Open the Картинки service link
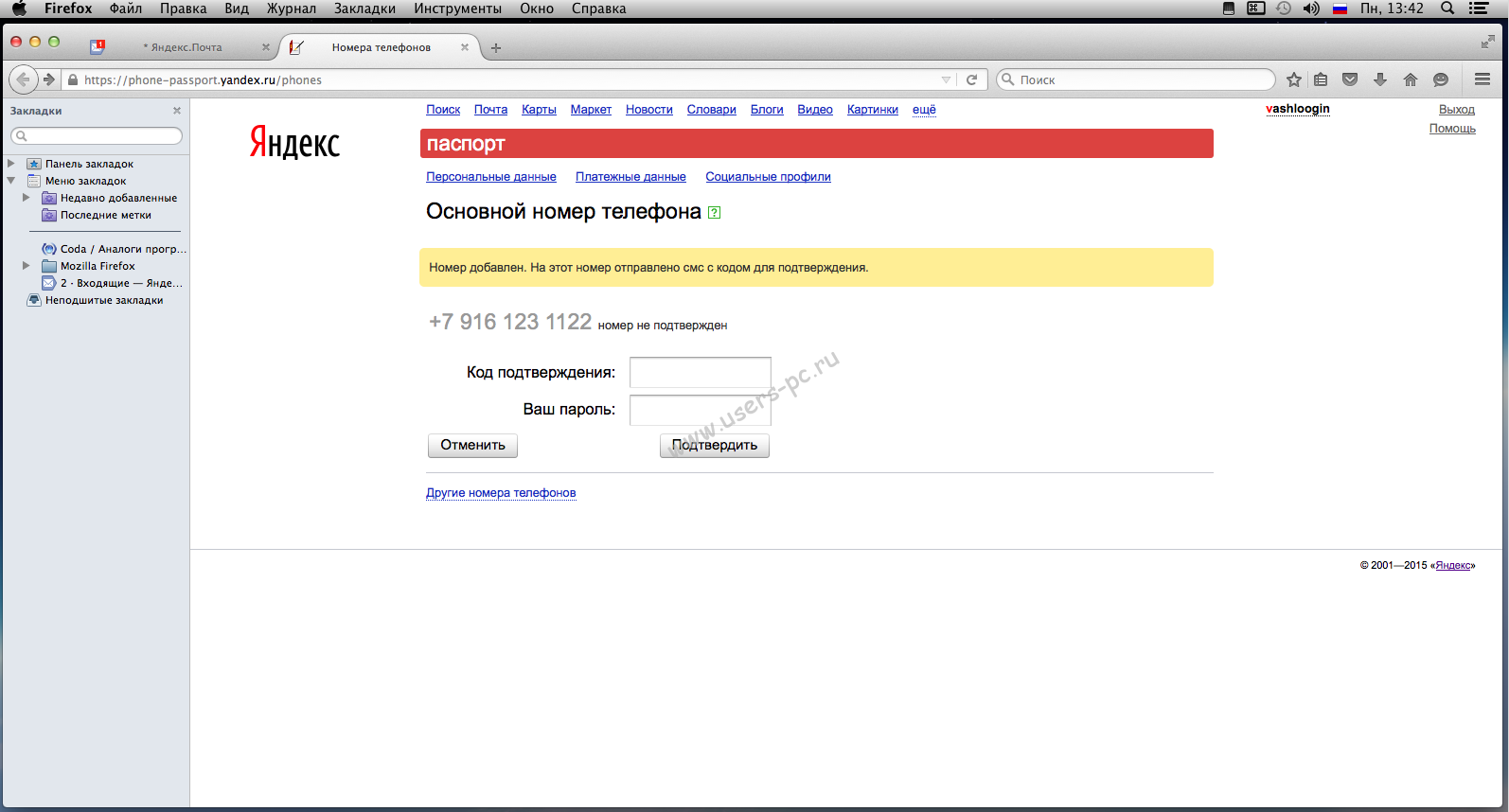The height and width of the screenshot is (812, 1509). [x=873, y=110]
